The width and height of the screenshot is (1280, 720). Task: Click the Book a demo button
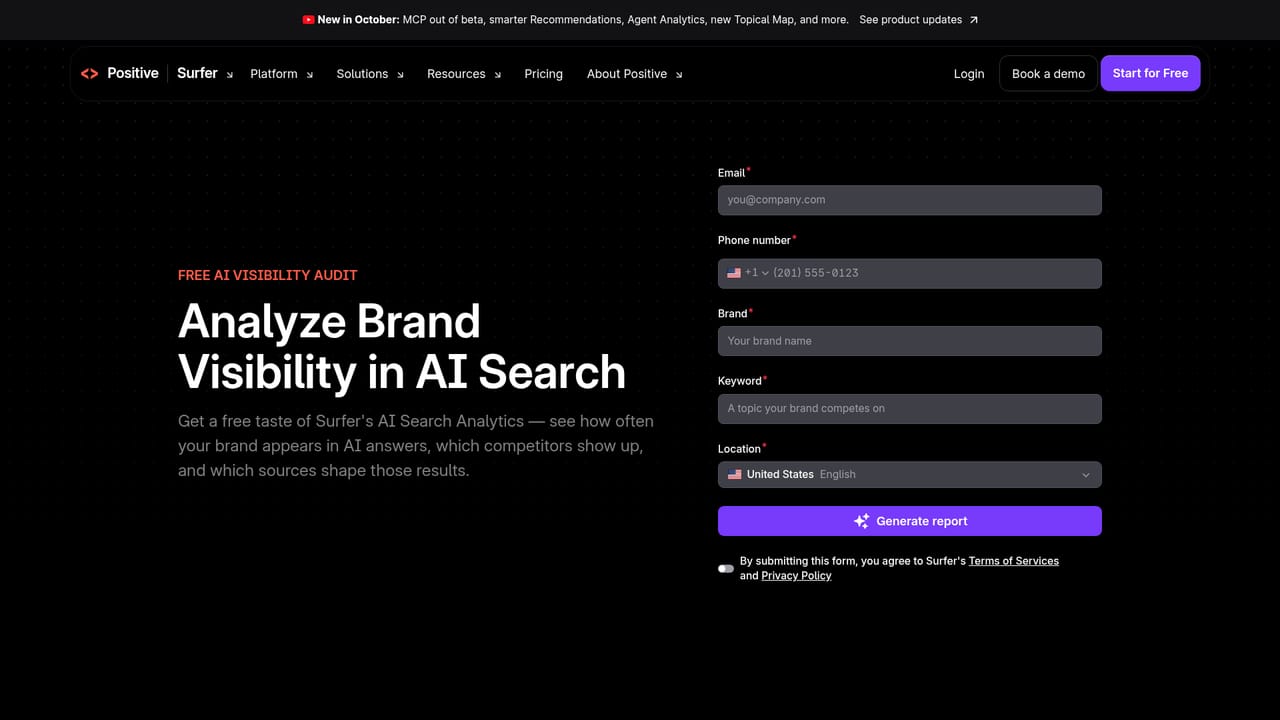coord(1048,73)
